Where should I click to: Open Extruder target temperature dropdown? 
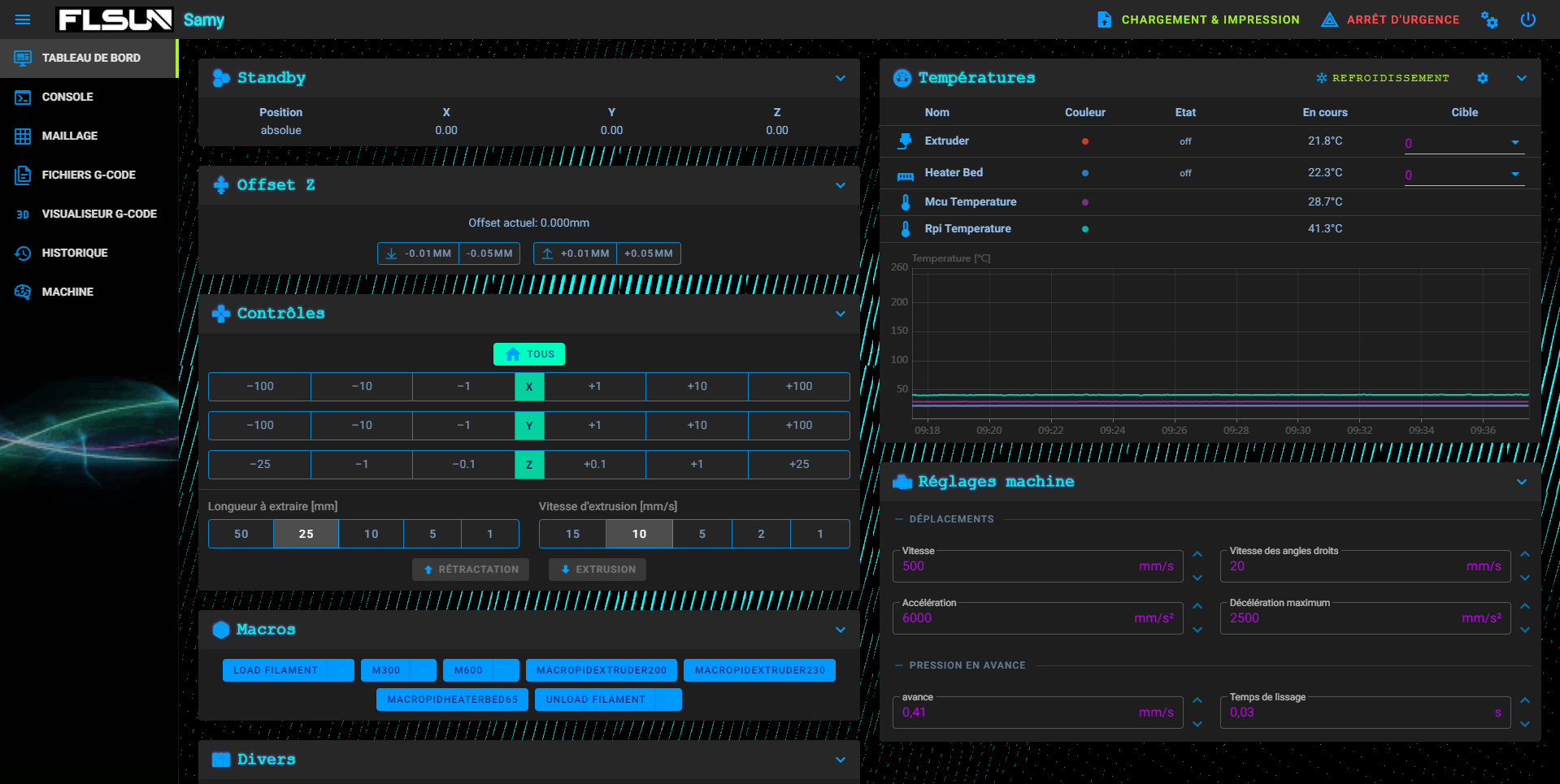[1514, 143]
